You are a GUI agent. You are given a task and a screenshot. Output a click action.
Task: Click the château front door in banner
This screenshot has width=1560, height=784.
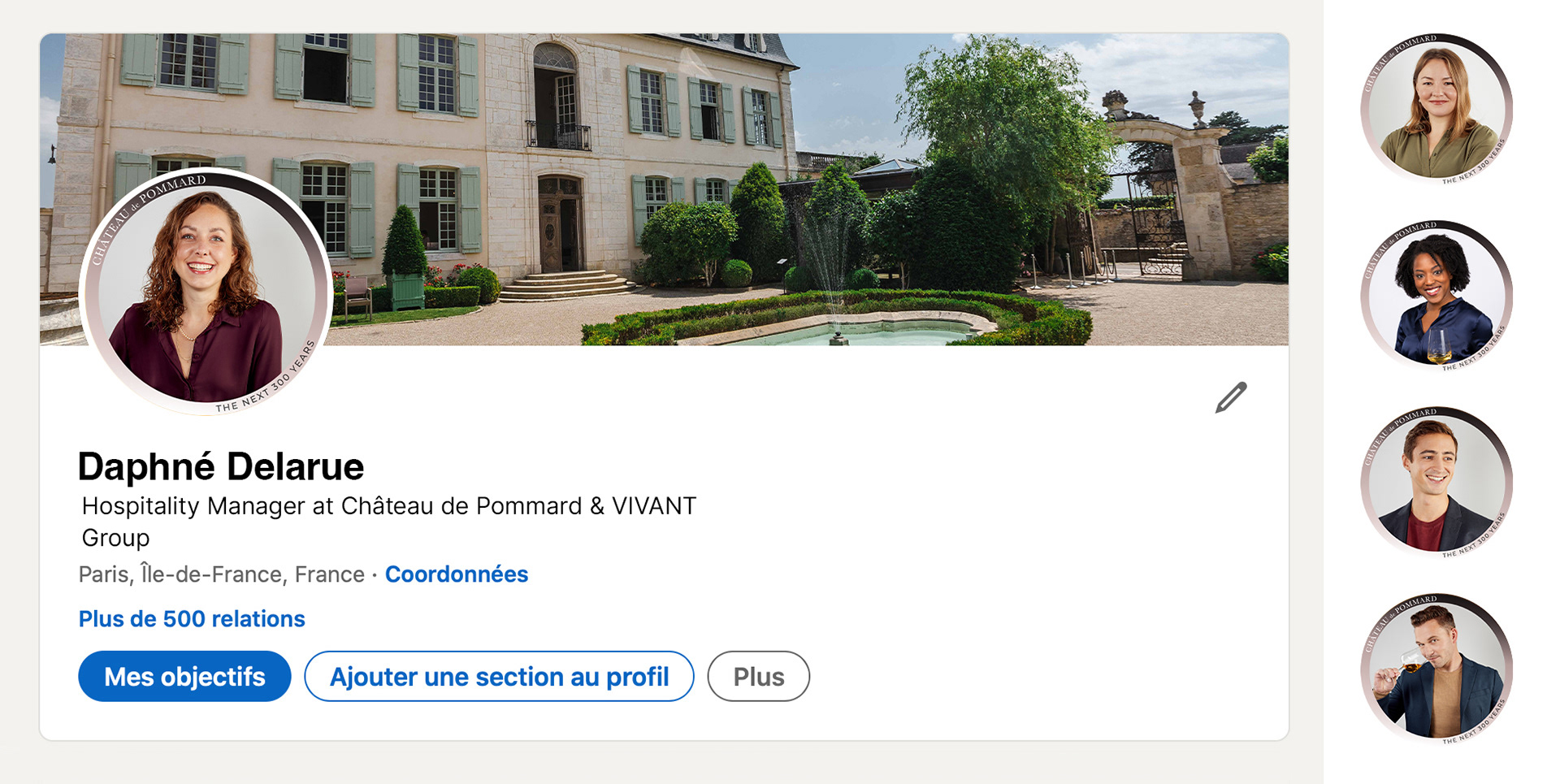561,226
